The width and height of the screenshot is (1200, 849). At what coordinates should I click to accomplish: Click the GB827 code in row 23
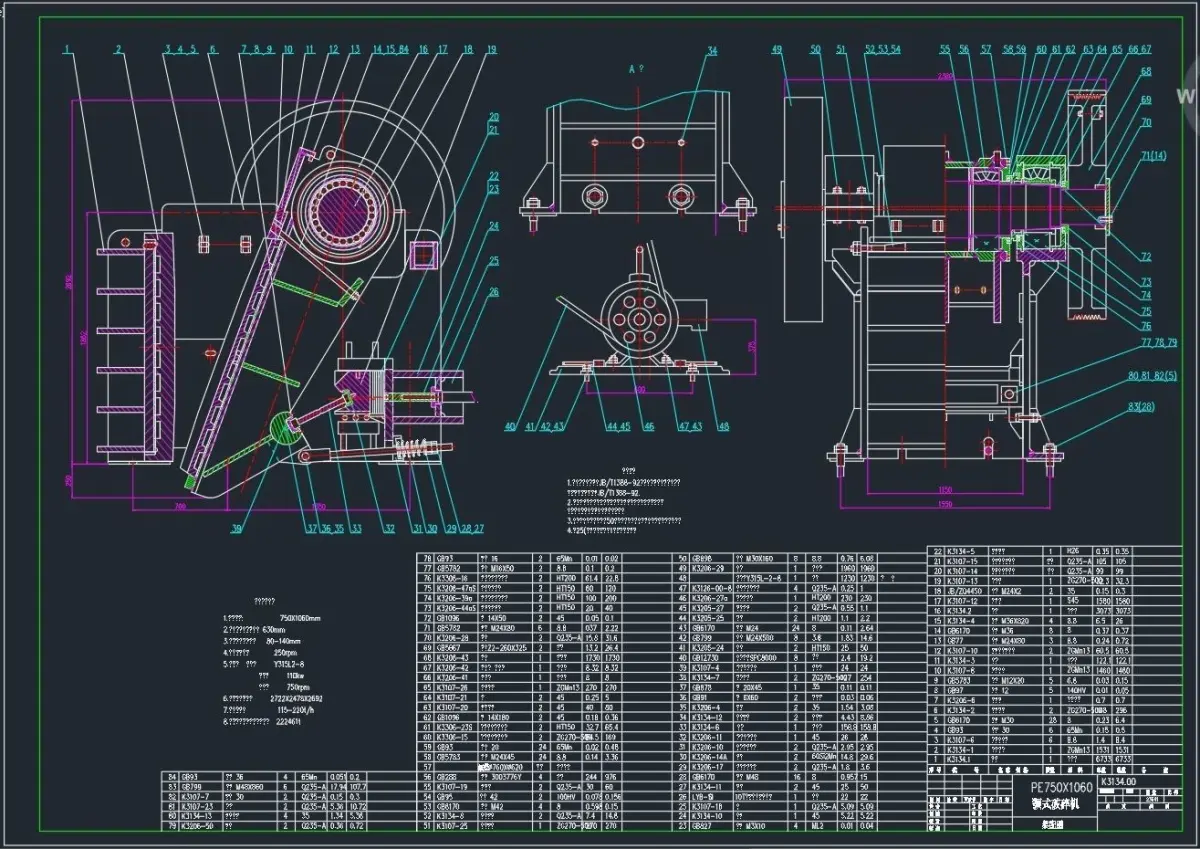click(702, 826)
